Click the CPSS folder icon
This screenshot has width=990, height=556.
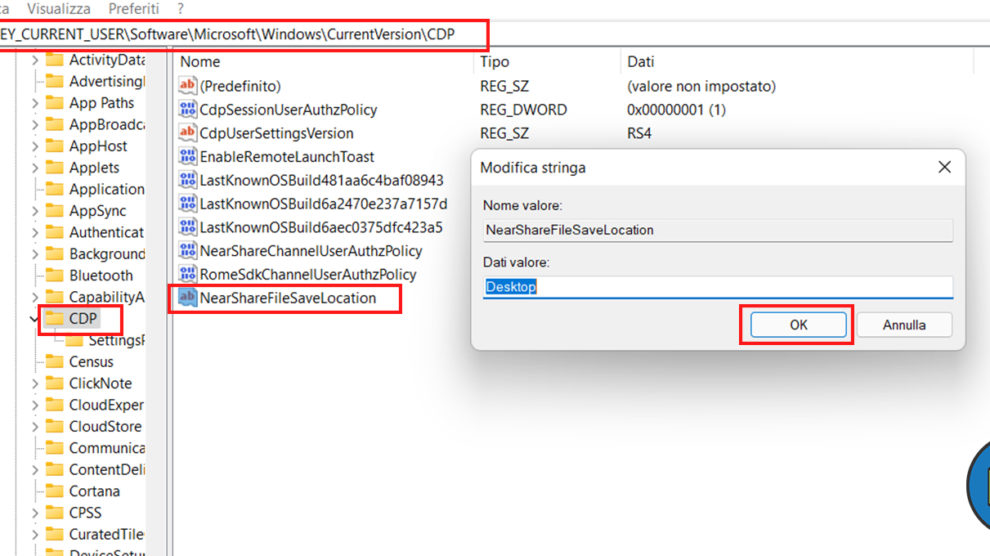[55, 512]
